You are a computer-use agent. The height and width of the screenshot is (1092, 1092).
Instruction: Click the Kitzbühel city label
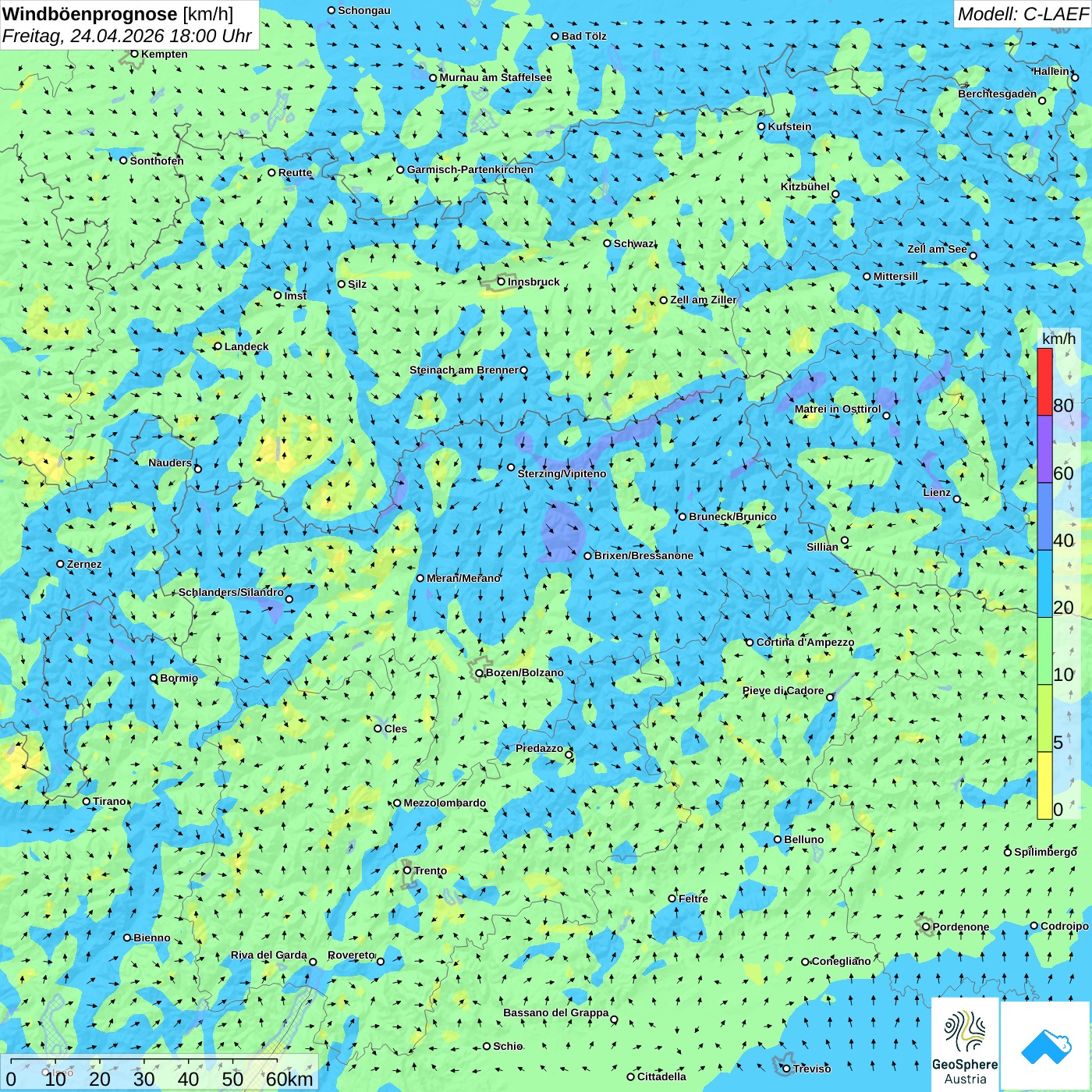click(805, 186)
